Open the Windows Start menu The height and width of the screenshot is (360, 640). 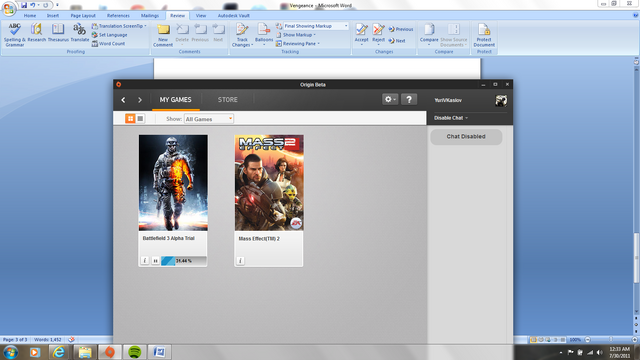pyautogui.click(x=10, y=351)
